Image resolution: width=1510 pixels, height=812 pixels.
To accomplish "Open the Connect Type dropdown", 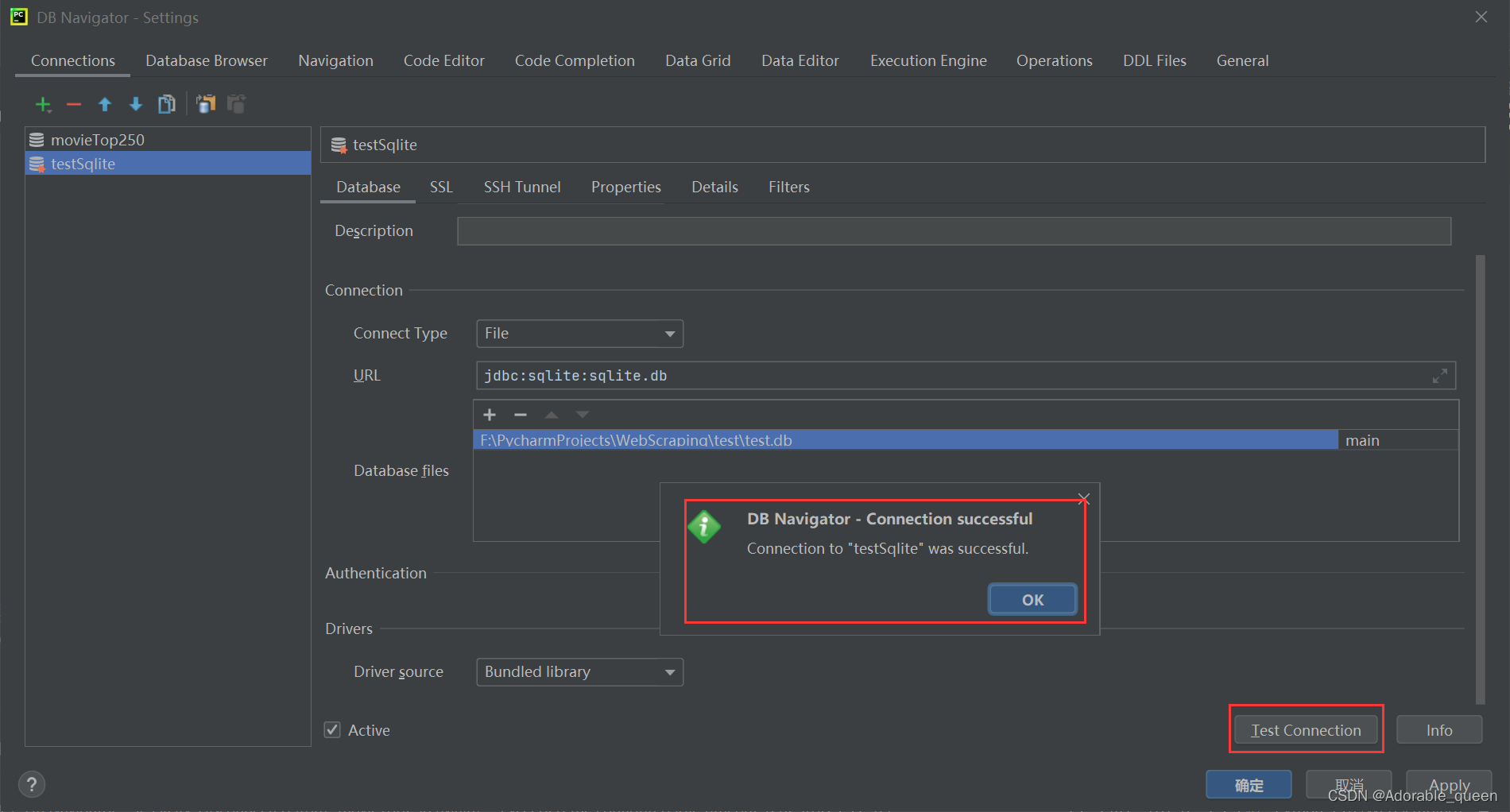I will [x=579, y=334].
